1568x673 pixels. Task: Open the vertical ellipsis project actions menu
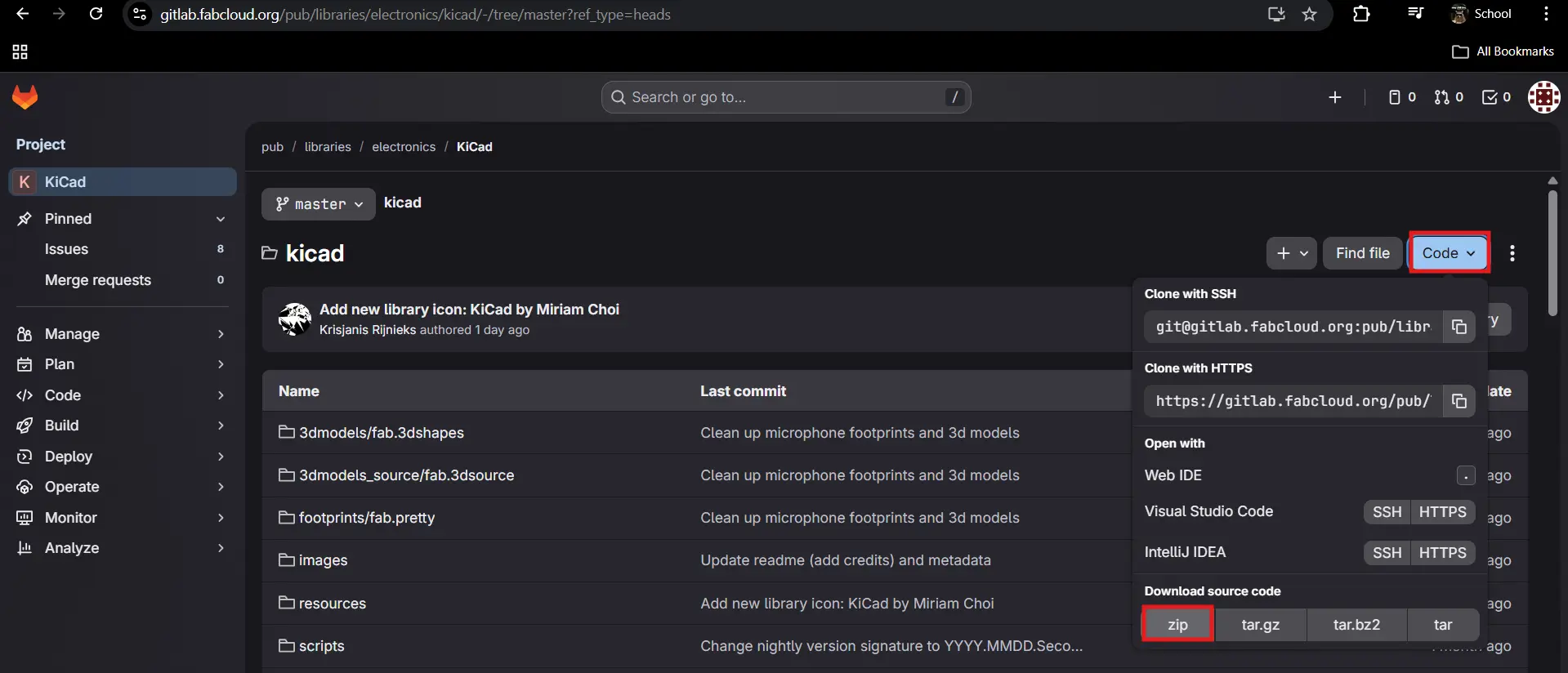1512,253
